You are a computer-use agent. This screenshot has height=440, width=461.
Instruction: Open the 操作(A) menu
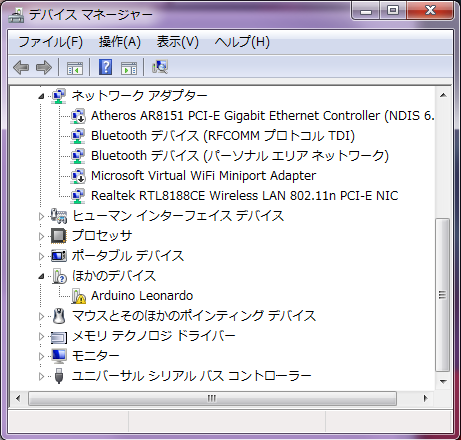point(120,42)
